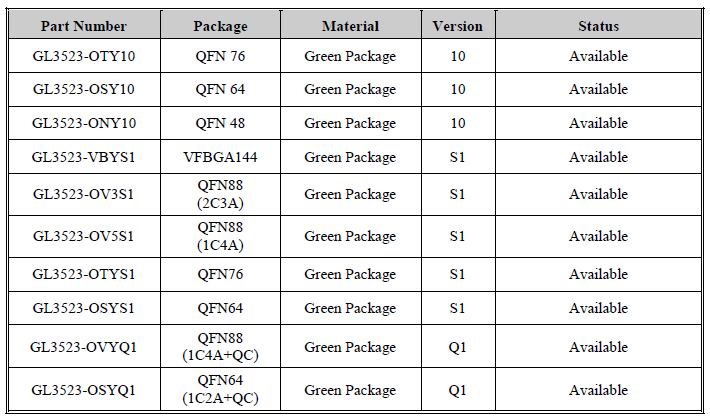Click the GL3523-OV5S1 part number cell

click(x=83, y=236)
